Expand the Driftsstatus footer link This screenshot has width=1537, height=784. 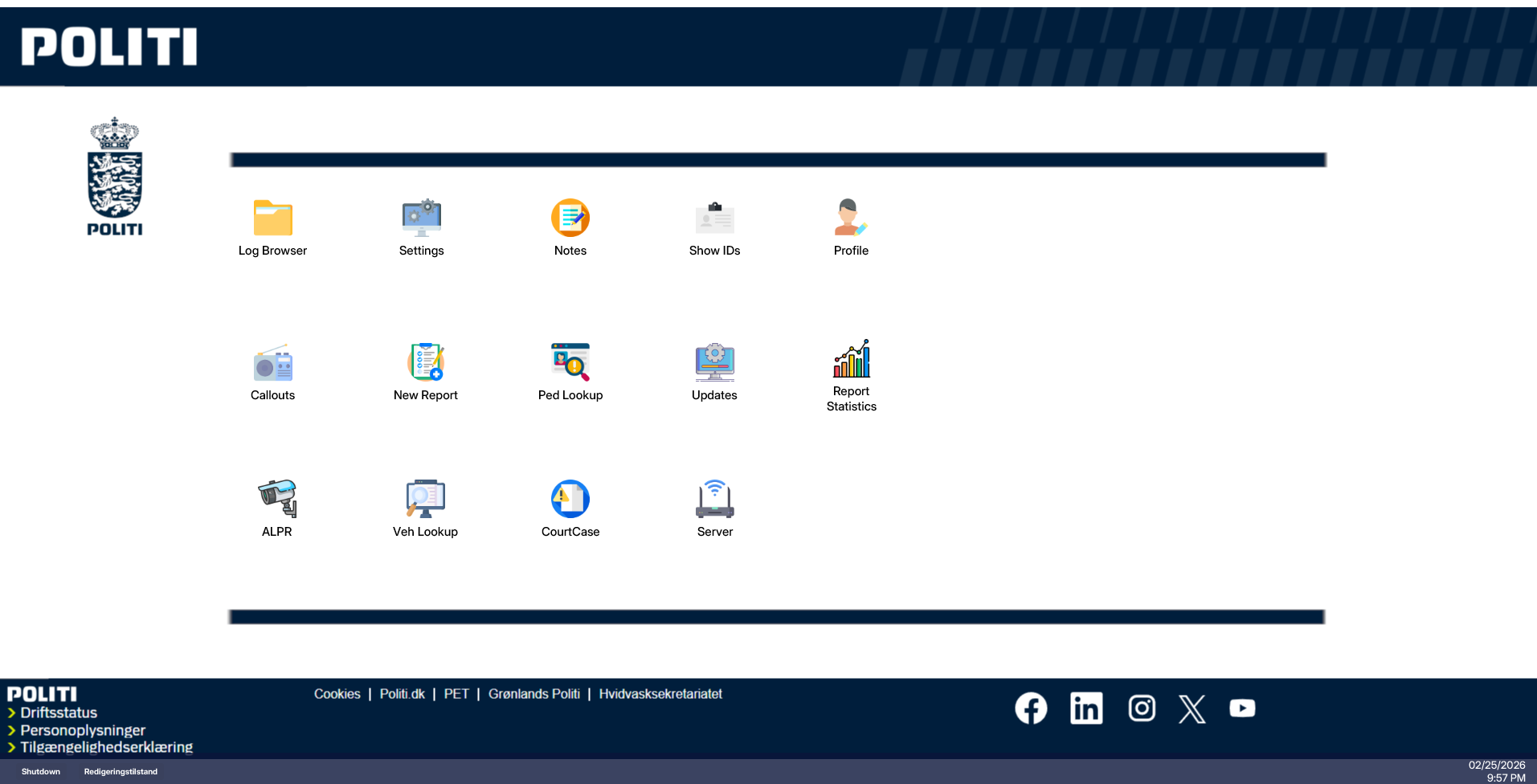tap(59, 713)
